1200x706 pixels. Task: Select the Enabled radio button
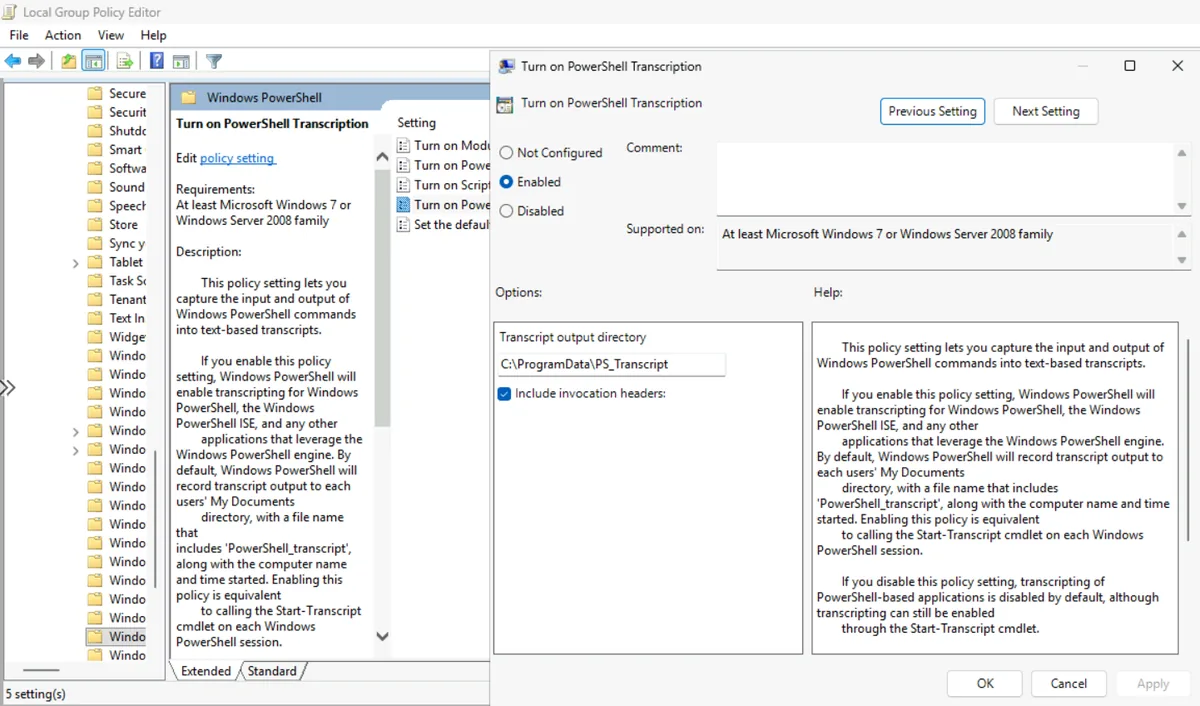[506, 182]
